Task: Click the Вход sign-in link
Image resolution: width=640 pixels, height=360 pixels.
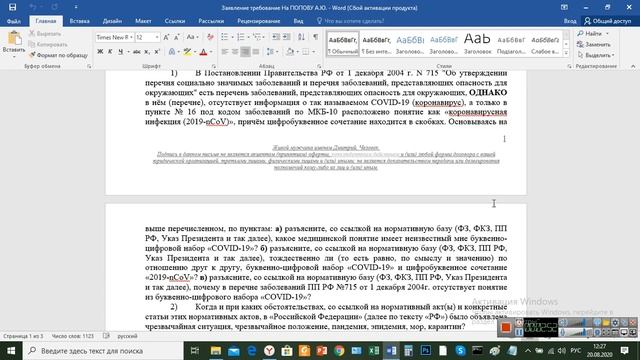Action: coord(570,21)
